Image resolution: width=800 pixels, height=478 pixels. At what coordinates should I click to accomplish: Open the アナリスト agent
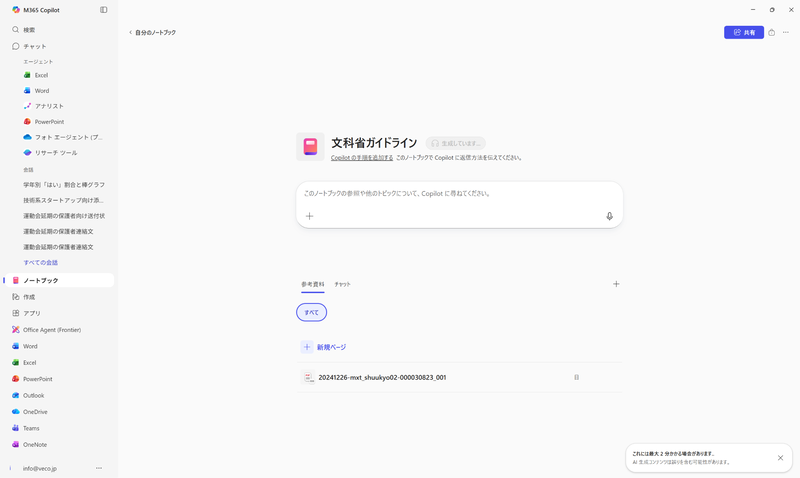64,106
